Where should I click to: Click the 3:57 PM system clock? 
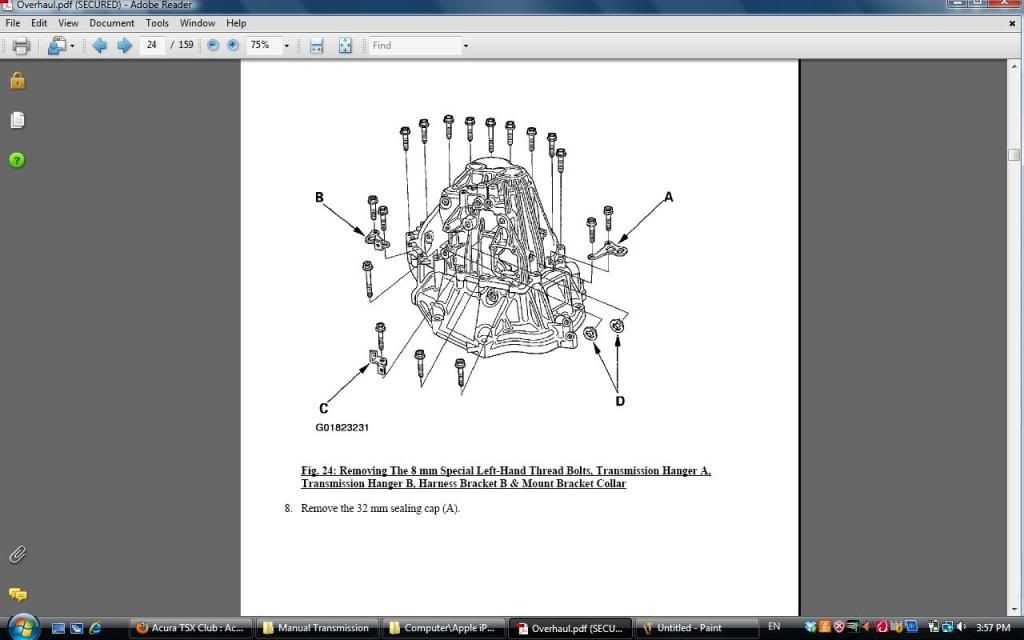point(993,628)
